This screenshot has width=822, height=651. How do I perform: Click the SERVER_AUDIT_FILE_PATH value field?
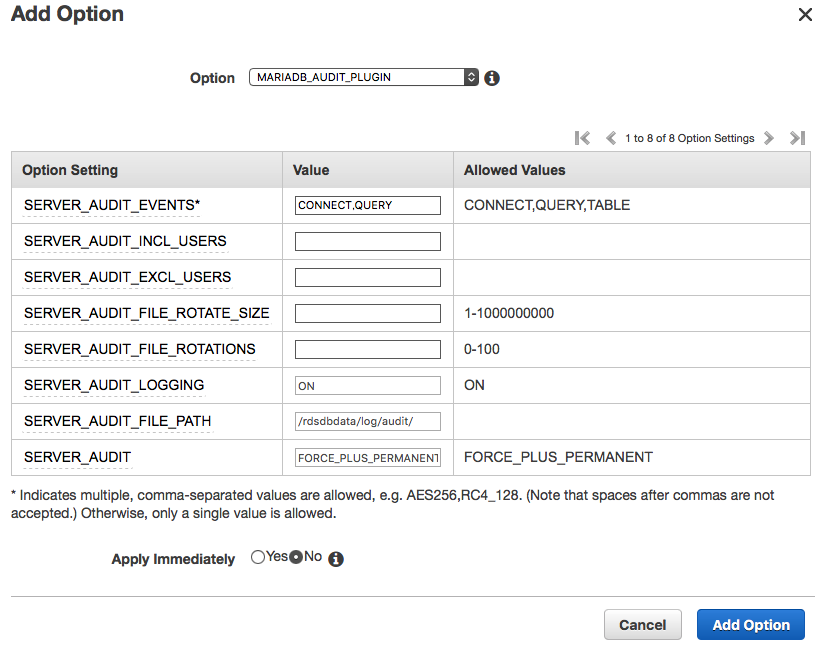coord(367,421)
